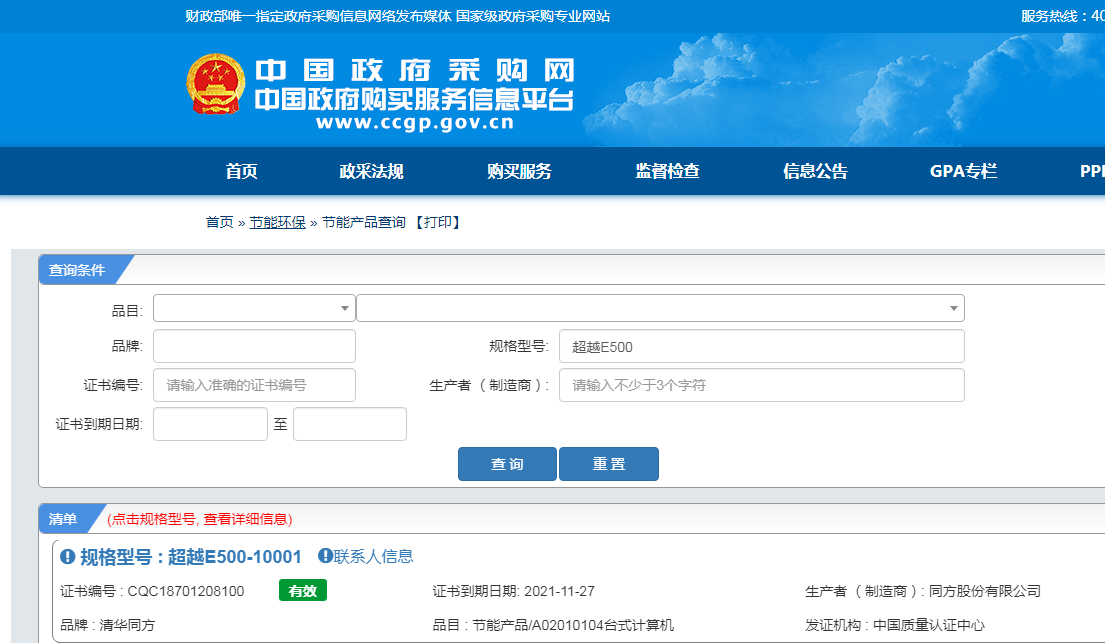Click breadcrumb 首页 link
The image size is (1105, 643).
[219, 222]
